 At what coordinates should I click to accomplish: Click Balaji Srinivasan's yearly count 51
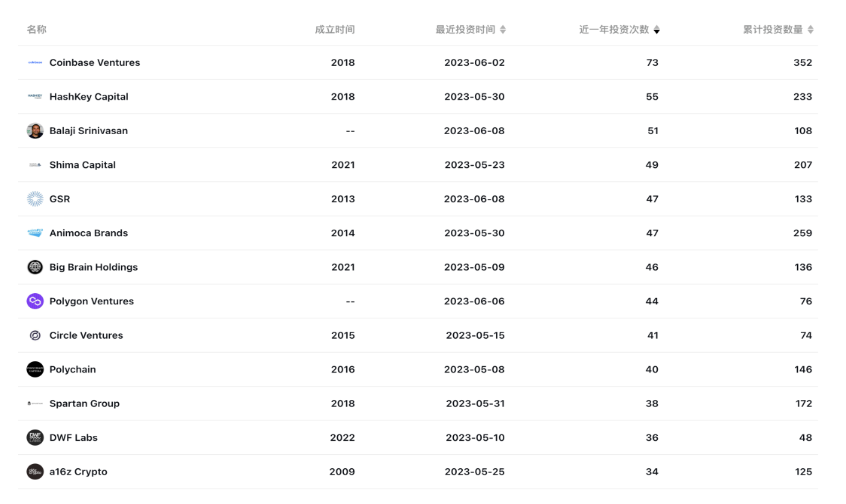[653, 131]
